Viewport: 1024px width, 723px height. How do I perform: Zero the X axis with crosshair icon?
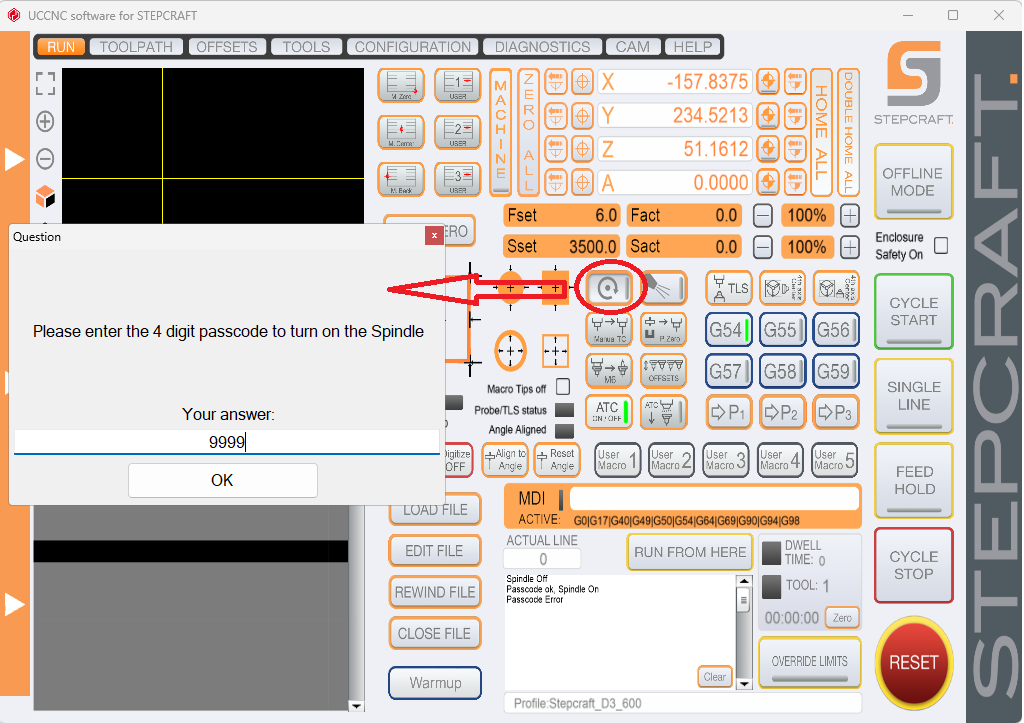click(x=582, y=82)
